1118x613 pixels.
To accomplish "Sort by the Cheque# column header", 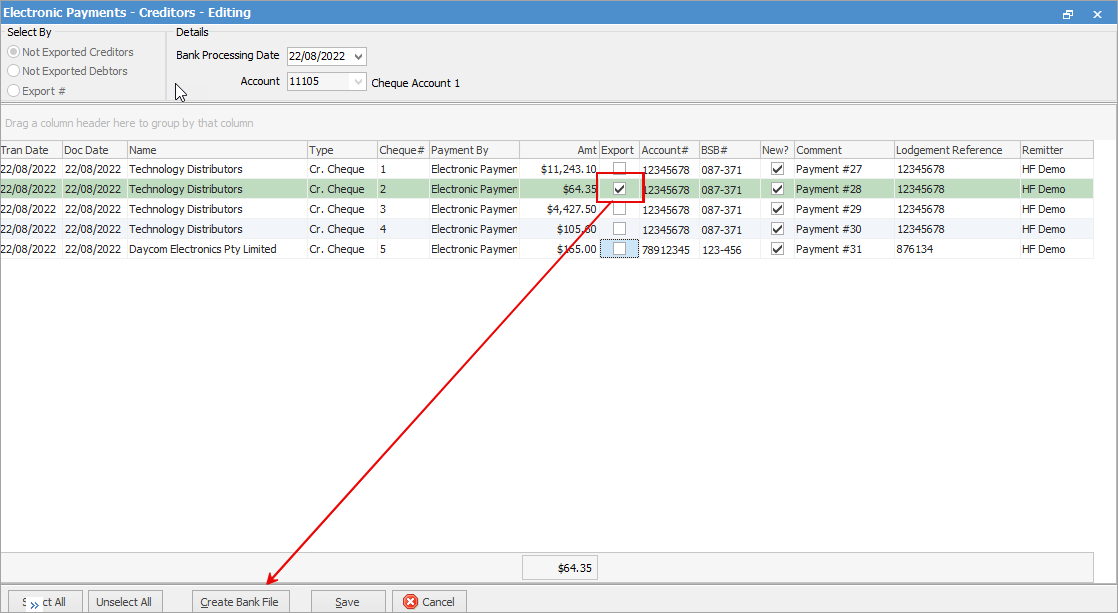I will tap(403, 150).
